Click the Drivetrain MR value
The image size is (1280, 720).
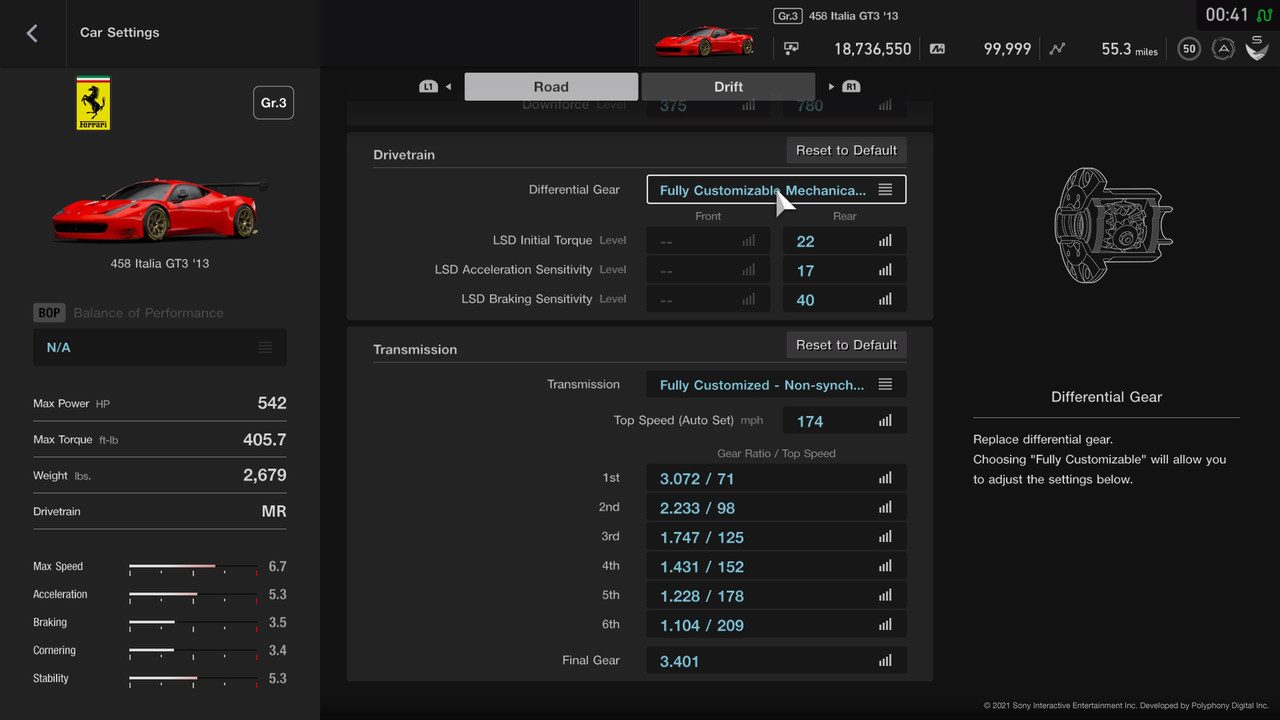(x=274, y=512)
